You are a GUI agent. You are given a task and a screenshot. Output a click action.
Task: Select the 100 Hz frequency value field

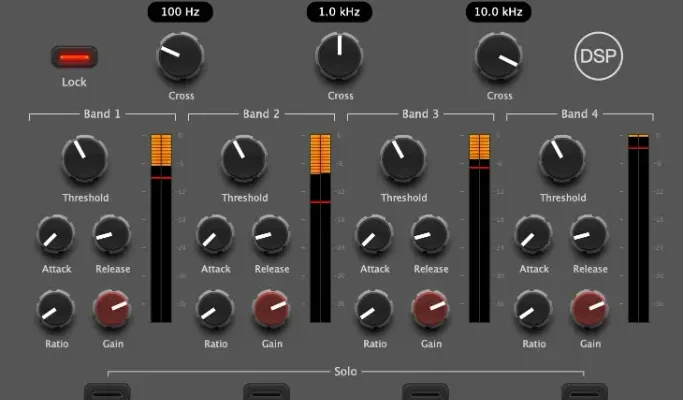(180, 12)
